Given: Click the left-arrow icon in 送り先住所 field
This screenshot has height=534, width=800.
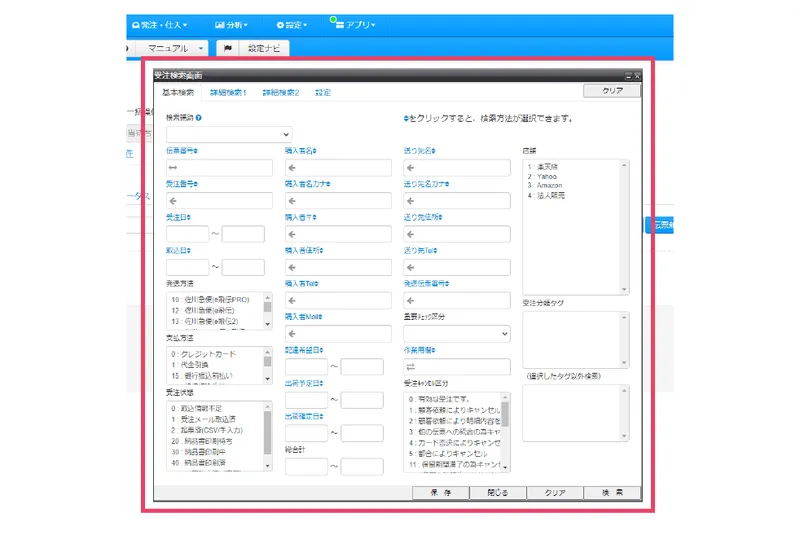Looking at the screenshot, I should pyautogui.click(x=411, y=234).
